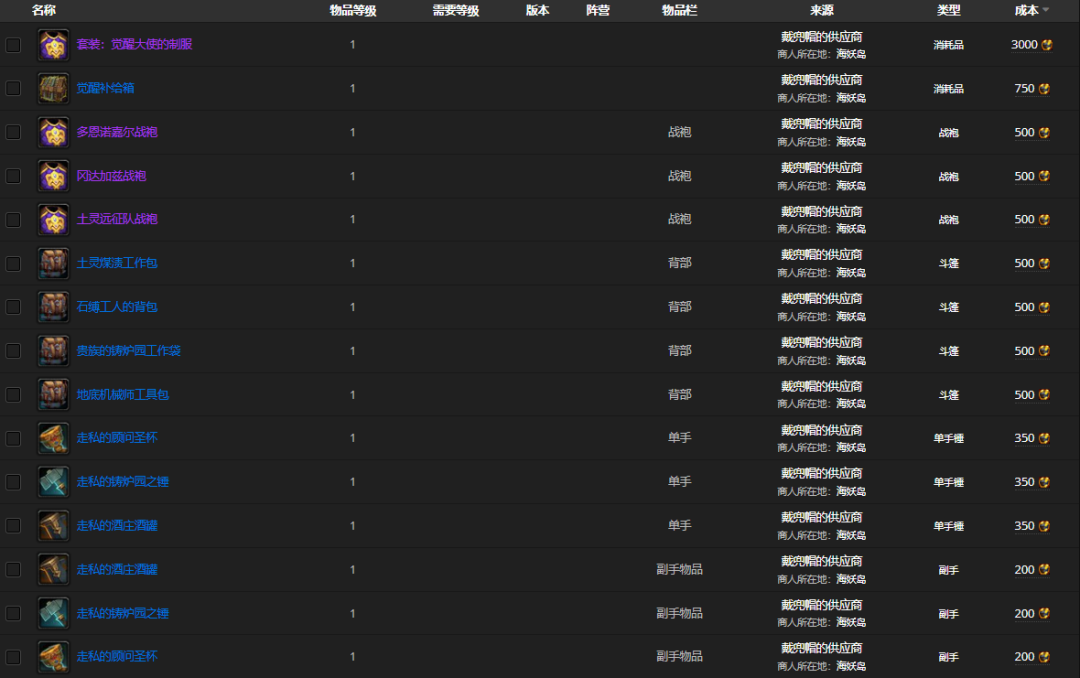Toggle the checkbox of 单手 走私的酒庄酒罐
The height and width of the screenshot is (678, 1080).
[13, 526]
